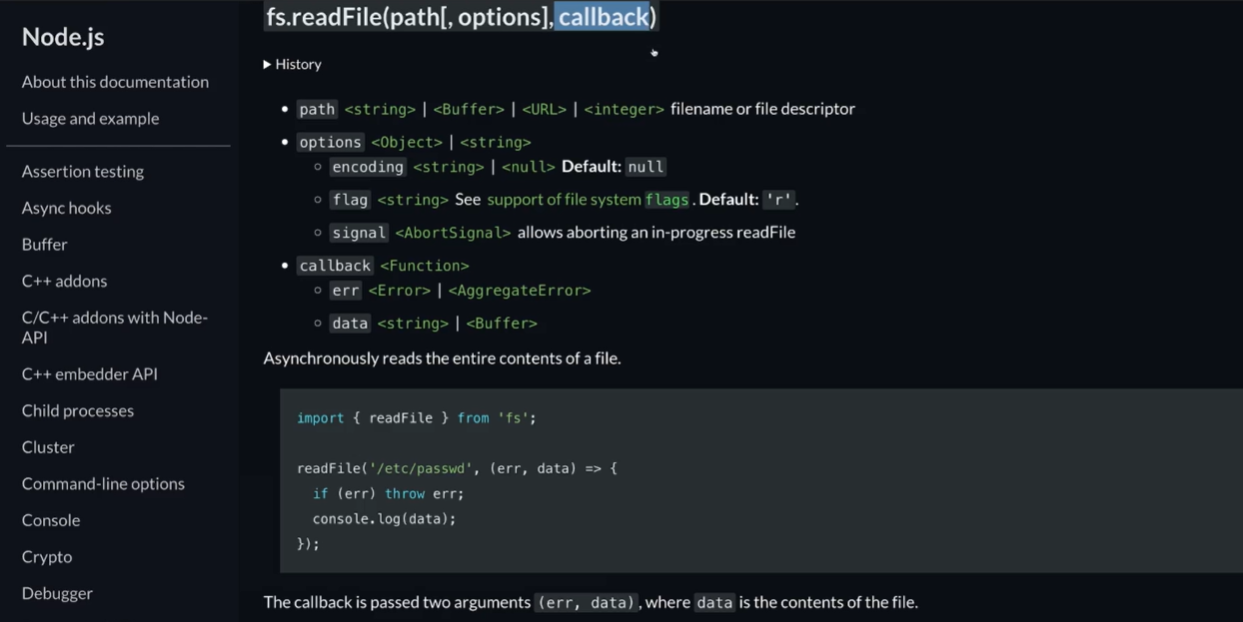This screenshot has height=622, width=1243.
Task: Follow the <URL> type link
Action: click(x=544, y=109)
